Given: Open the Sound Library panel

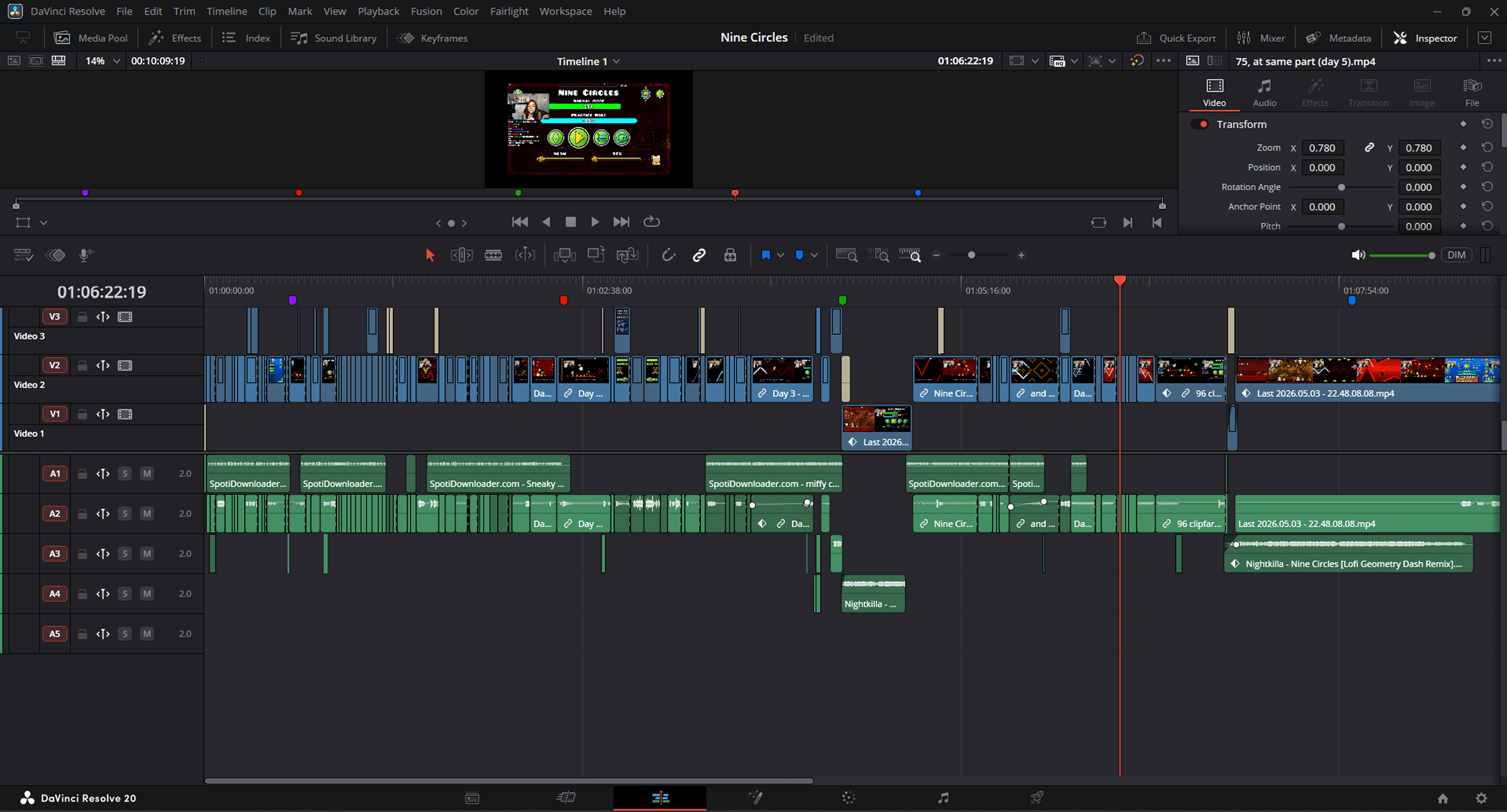Looking at the screenshot, I should coord(334,38).
